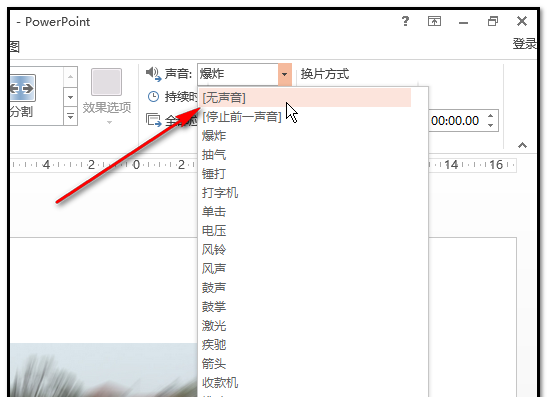Image resolution: width=547 pixels, height=397 pixels.
Task: Minimize the PowerPoint window
Action: (x=463, y=23)
